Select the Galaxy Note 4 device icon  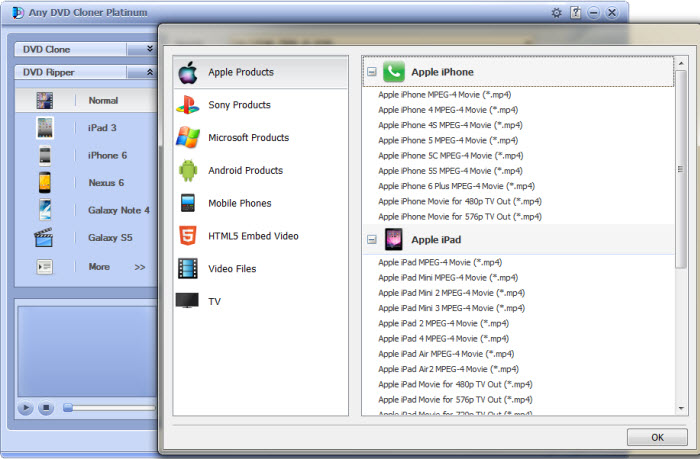[x=45, y=210]
